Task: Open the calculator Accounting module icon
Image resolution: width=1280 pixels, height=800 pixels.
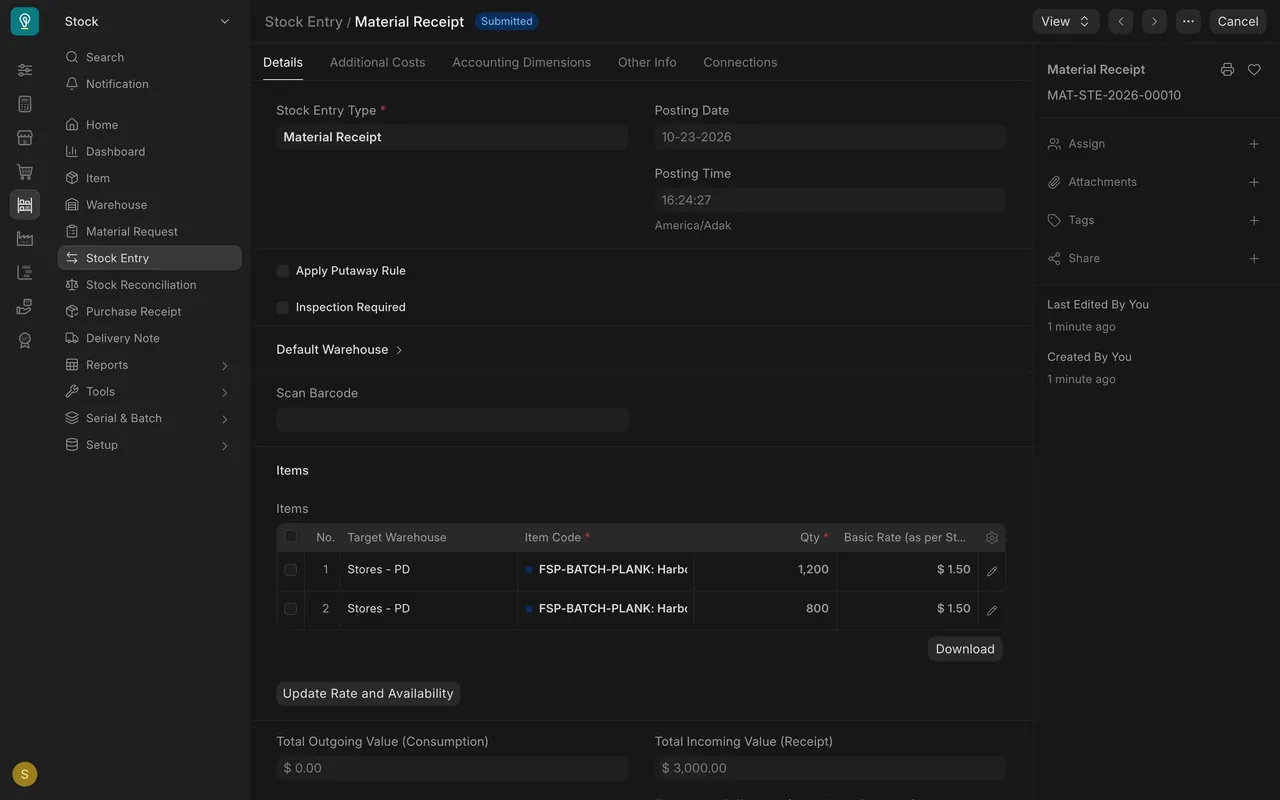Action: point(25,104)
